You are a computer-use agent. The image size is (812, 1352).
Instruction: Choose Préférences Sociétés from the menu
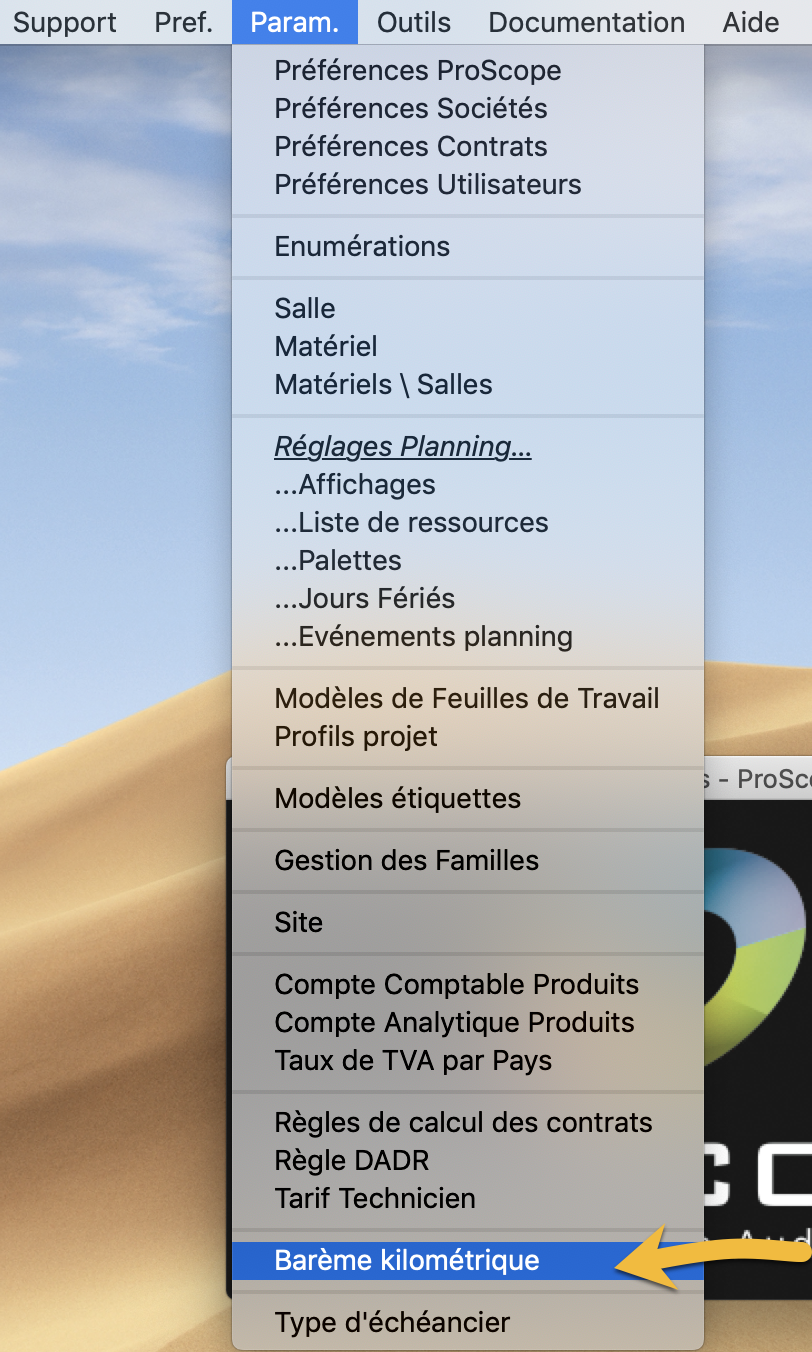click(x=411, y=109)
